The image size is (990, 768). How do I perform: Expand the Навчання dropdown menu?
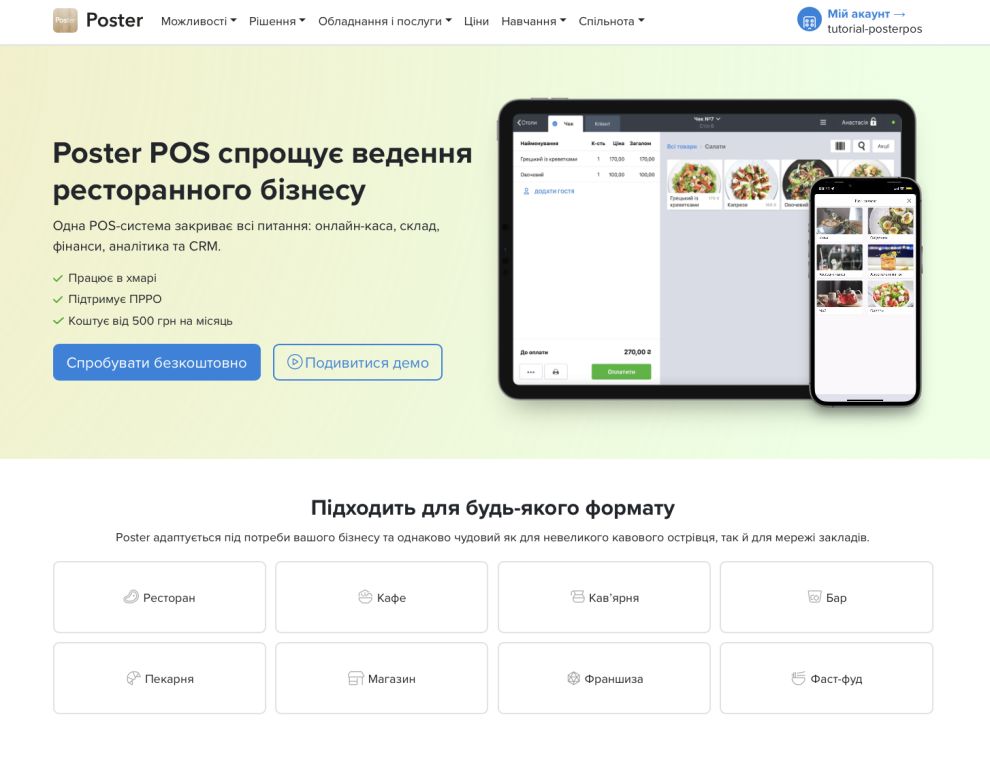534,21
